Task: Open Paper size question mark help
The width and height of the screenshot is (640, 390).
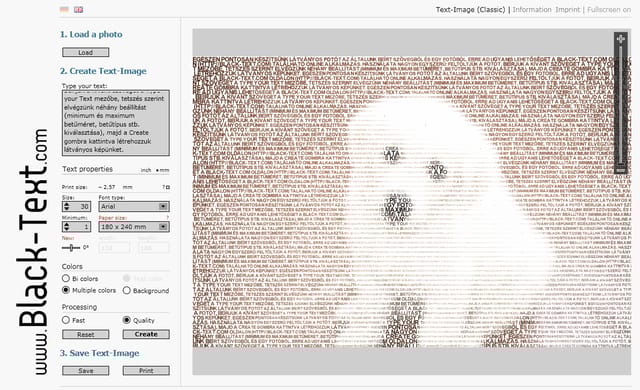Action: click(x=167, y=217)
